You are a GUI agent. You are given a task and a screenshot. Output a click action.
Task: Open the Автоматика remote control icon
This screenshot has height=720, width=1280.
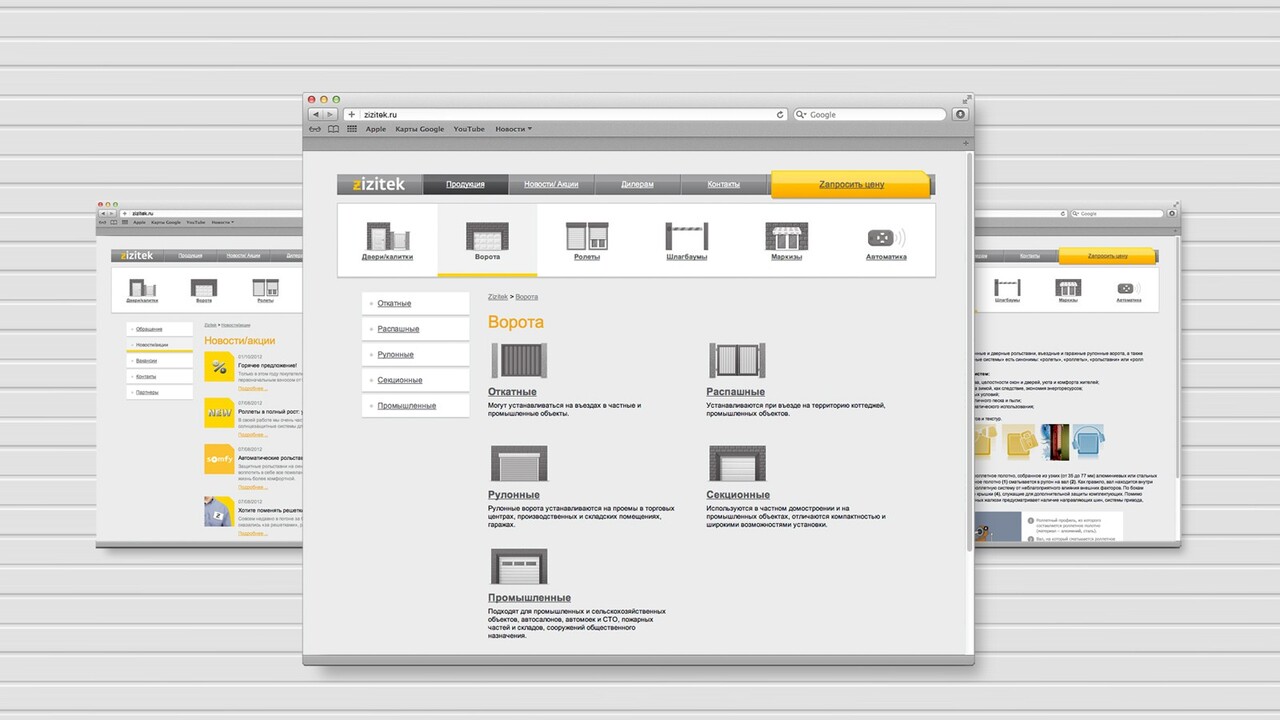click(886, 237)
